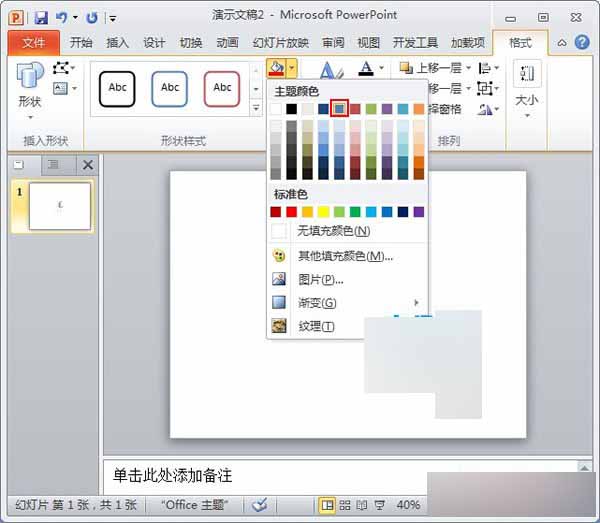Click the Undo arrow icon
The width and height of the screenshot is (600, 523).
point(61,17)
